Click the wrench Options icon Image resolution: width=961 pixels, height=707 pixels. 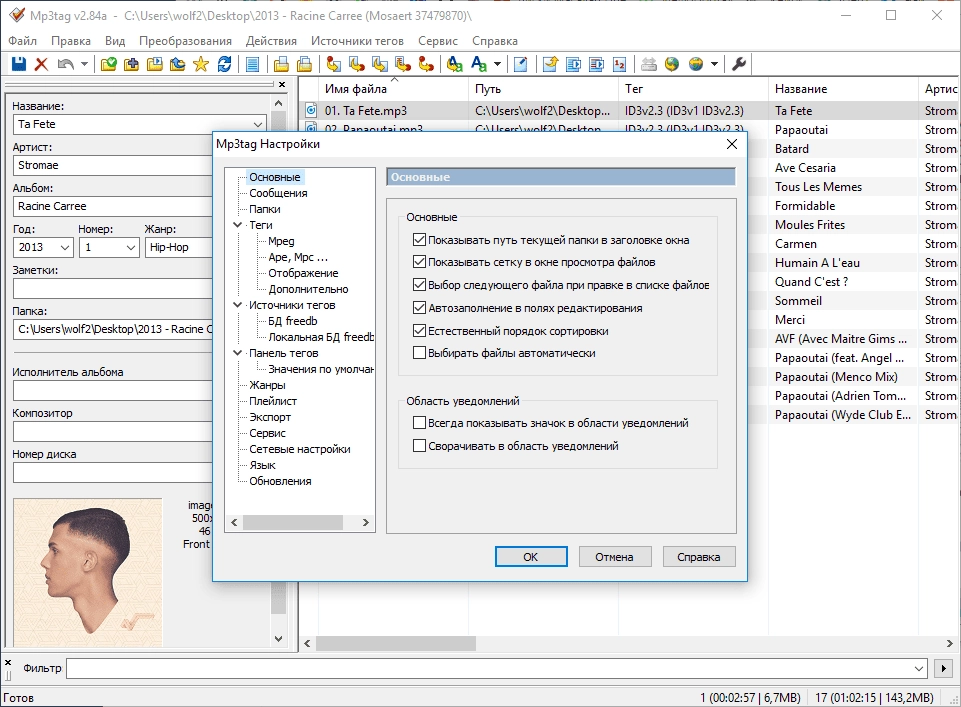pyautogui.click(x=739, y=64)
